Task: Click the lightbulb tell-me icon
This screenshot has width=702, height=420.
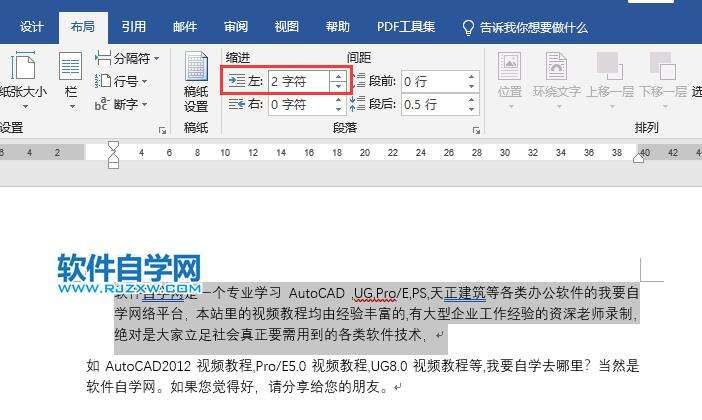Action: (468, 27)
